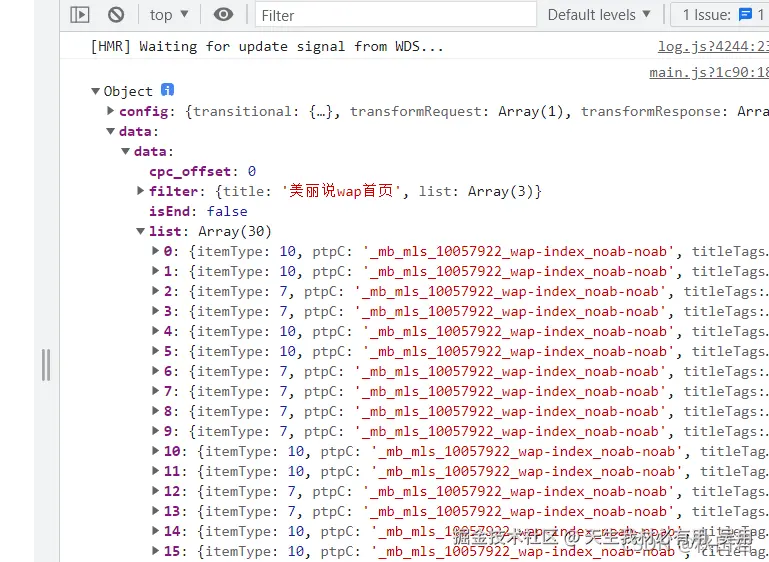
Task: Collapse the outer data property
Action: click(111, 131)
